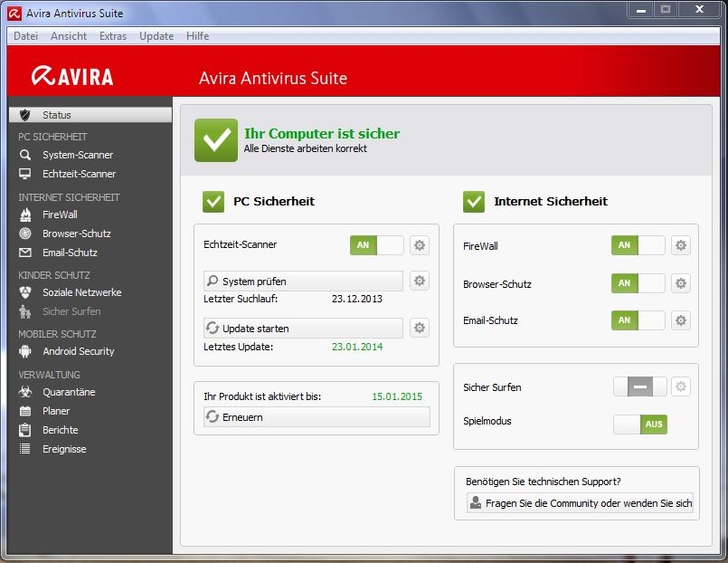Screen dimensions: 728x563
Task: Toggle the Browser-Schutz AN switch
Action: pyautogui.click(x=638, y=283)
